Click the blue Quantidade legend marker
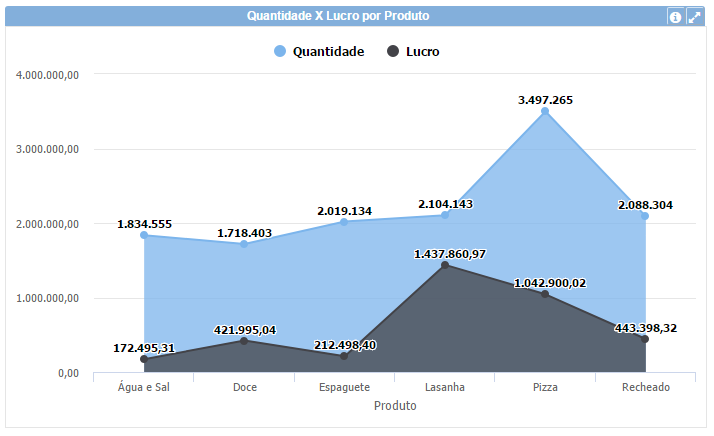Viewport: 714px width, 436px height. (x=279, y=51)
